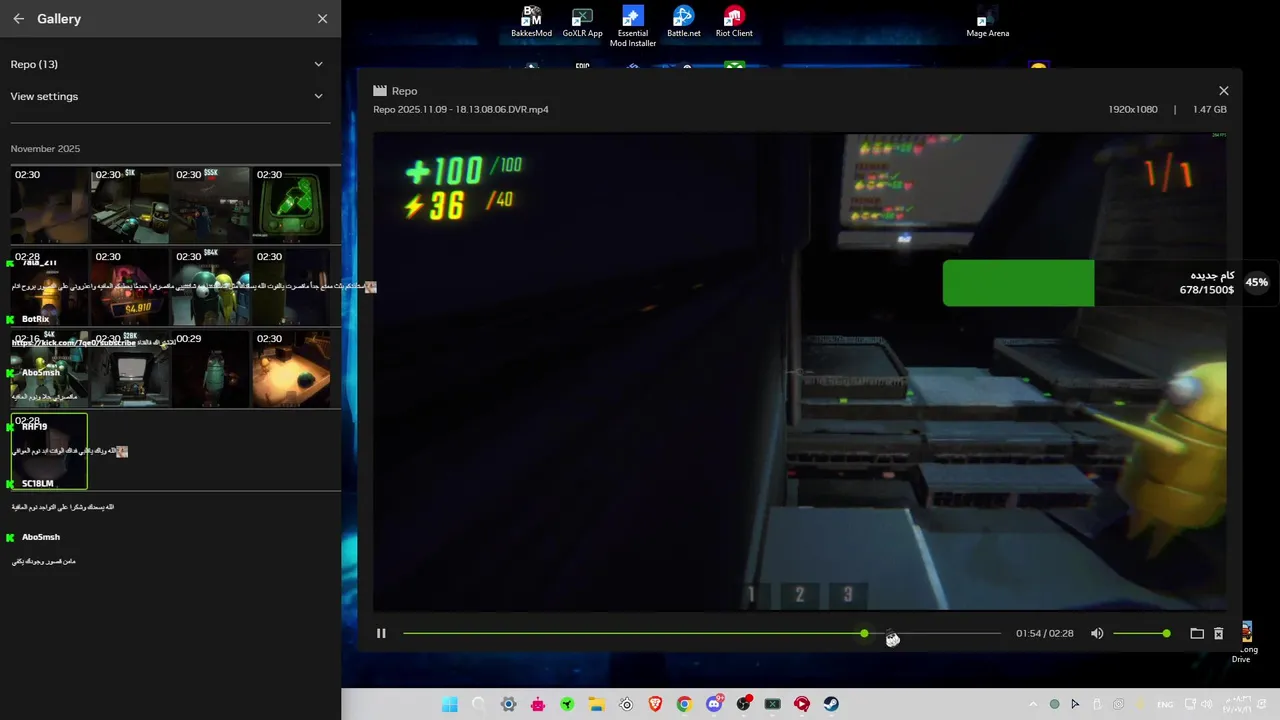This screenshot has height=720, width=1280.
Task: Delete the recording using the trash icon
Action: tap(1218, 633)
